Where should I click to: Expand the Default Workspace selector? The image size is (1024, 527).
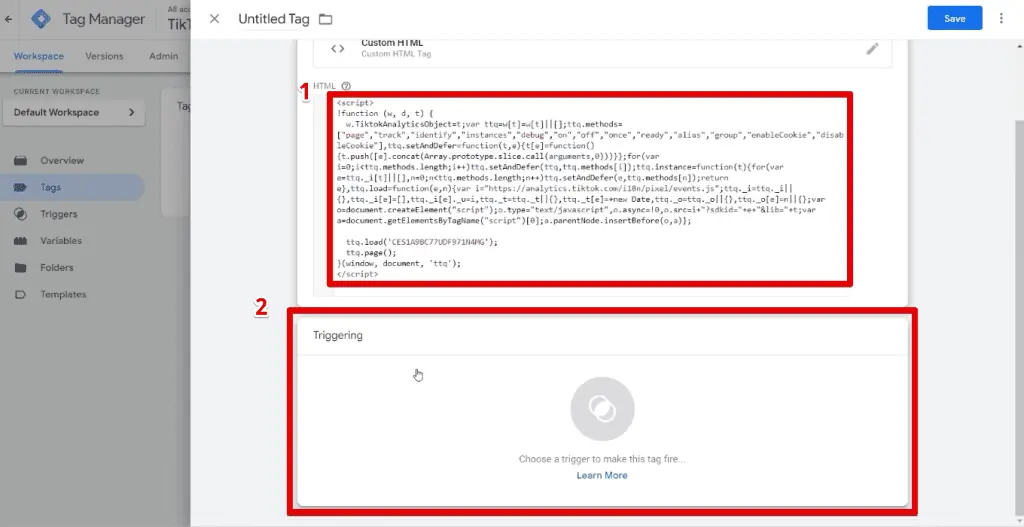[x=74, y=112]
